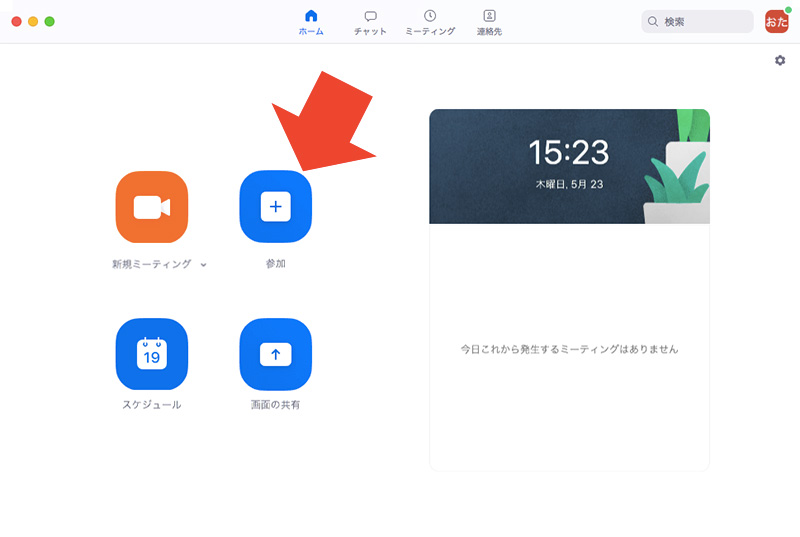
Task: Click the green macOS fullscreen window button
Action: pos(50,21)
